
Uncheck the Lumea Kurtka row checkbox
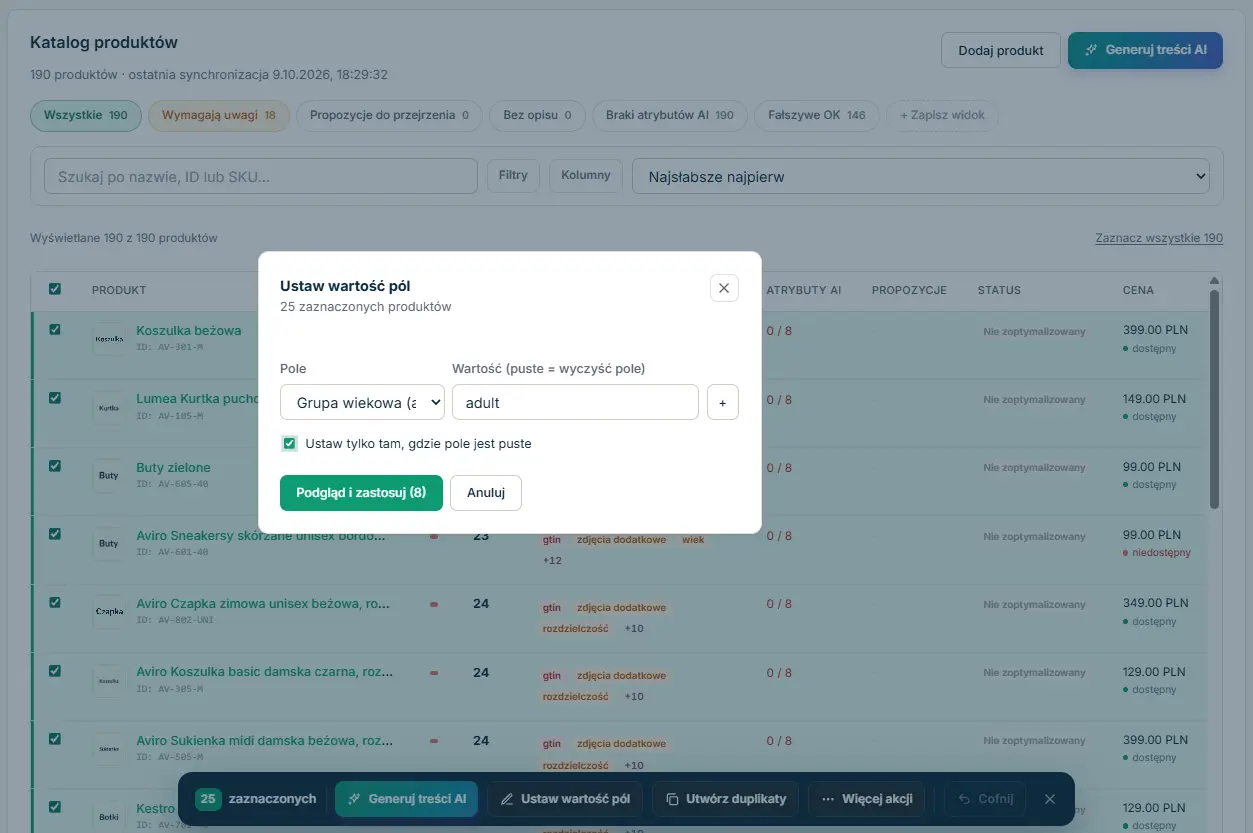(55, 397)
